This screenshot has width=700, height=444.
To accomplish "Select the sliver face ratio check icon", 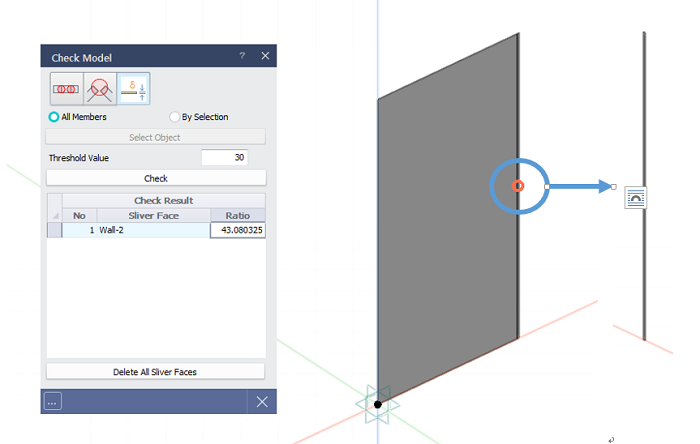I will [x=133, y=90].
